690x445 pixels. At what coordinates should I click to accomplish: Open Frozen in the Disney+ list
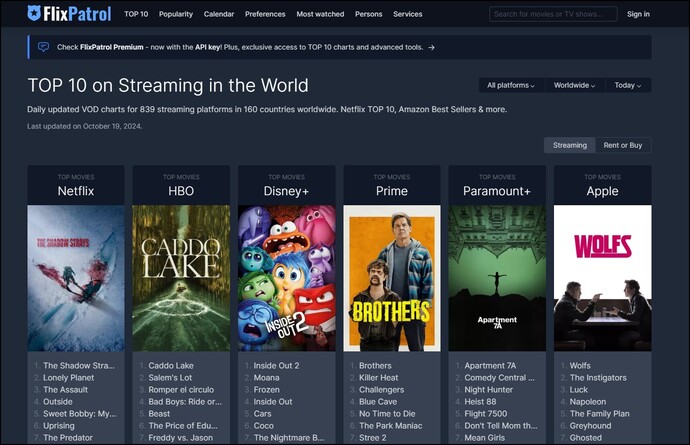tap(266, 390)
